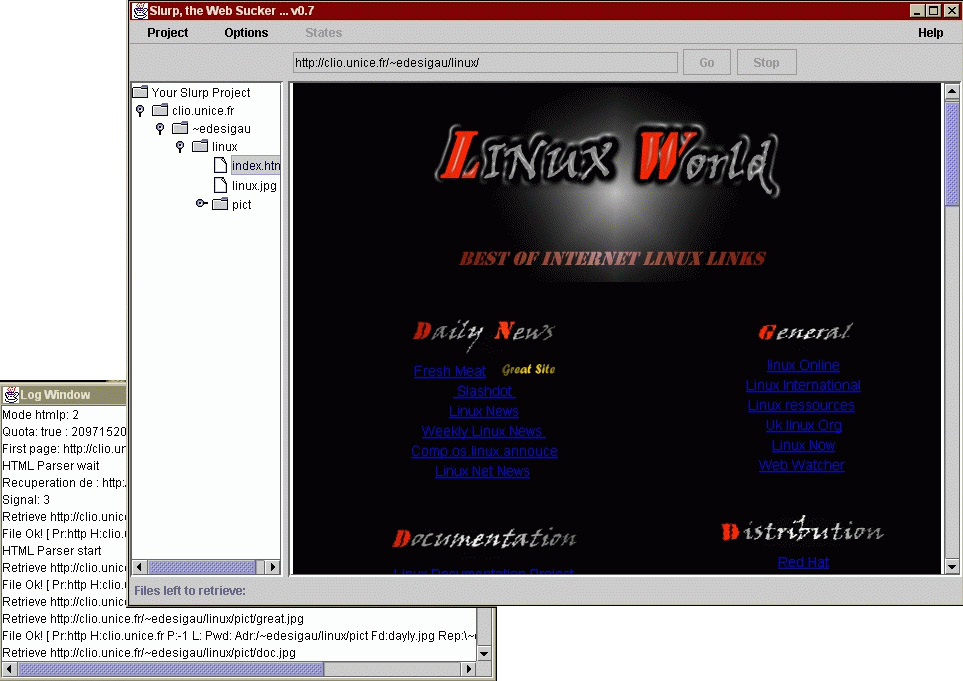Expand the pict folder node
Viewport: 963px width, 681px height.
[201, 204]
